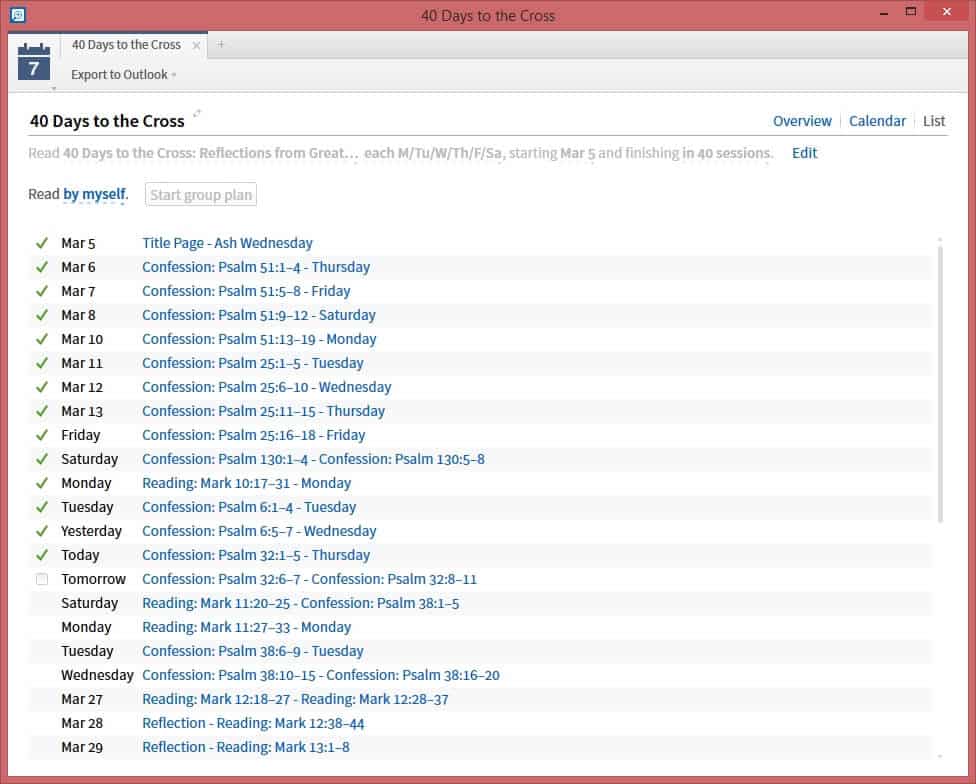Toggle the checkmark for Today's reading
976x784 pixels.
[x=42, y=555]
